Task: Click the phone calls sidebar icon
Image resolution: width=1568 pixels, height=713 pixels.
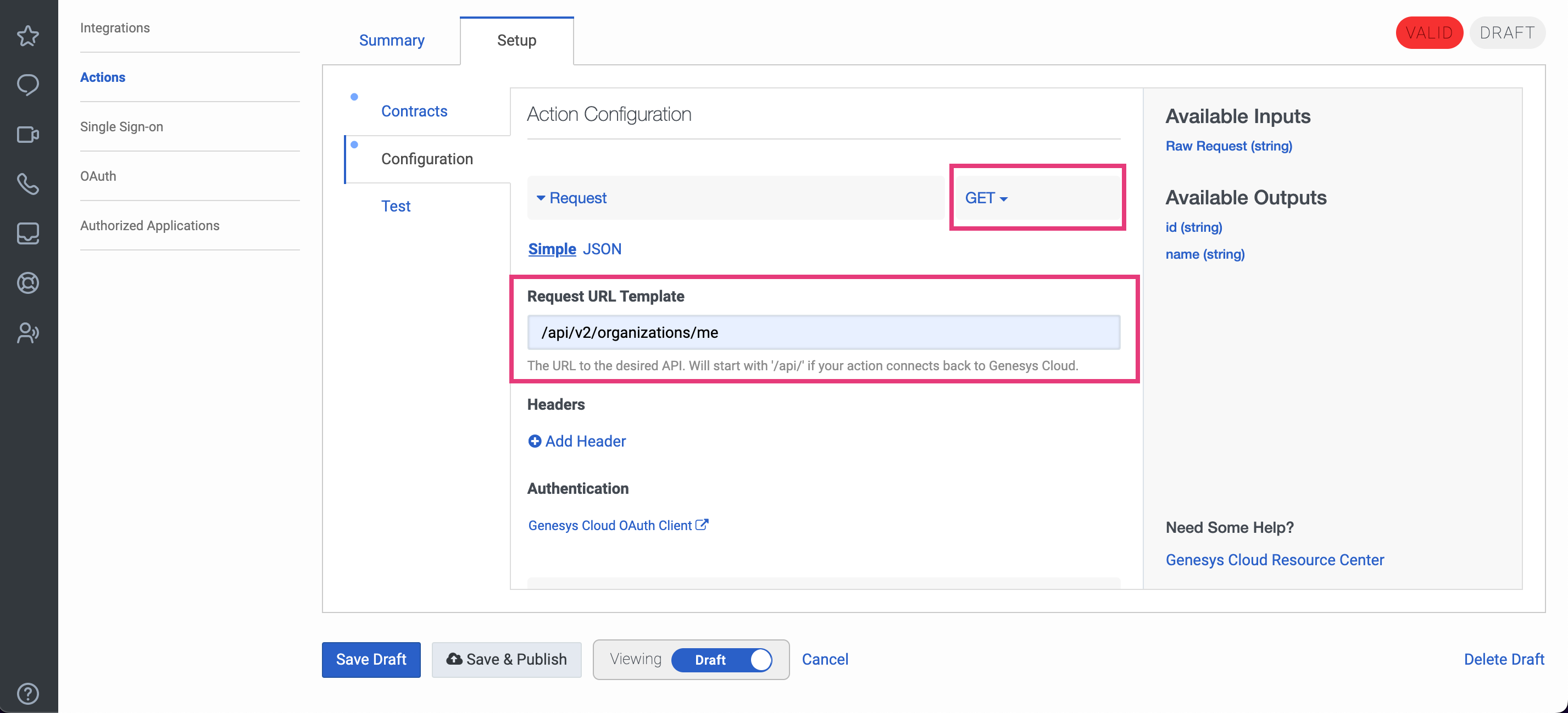Action: [x=28, y=183]
